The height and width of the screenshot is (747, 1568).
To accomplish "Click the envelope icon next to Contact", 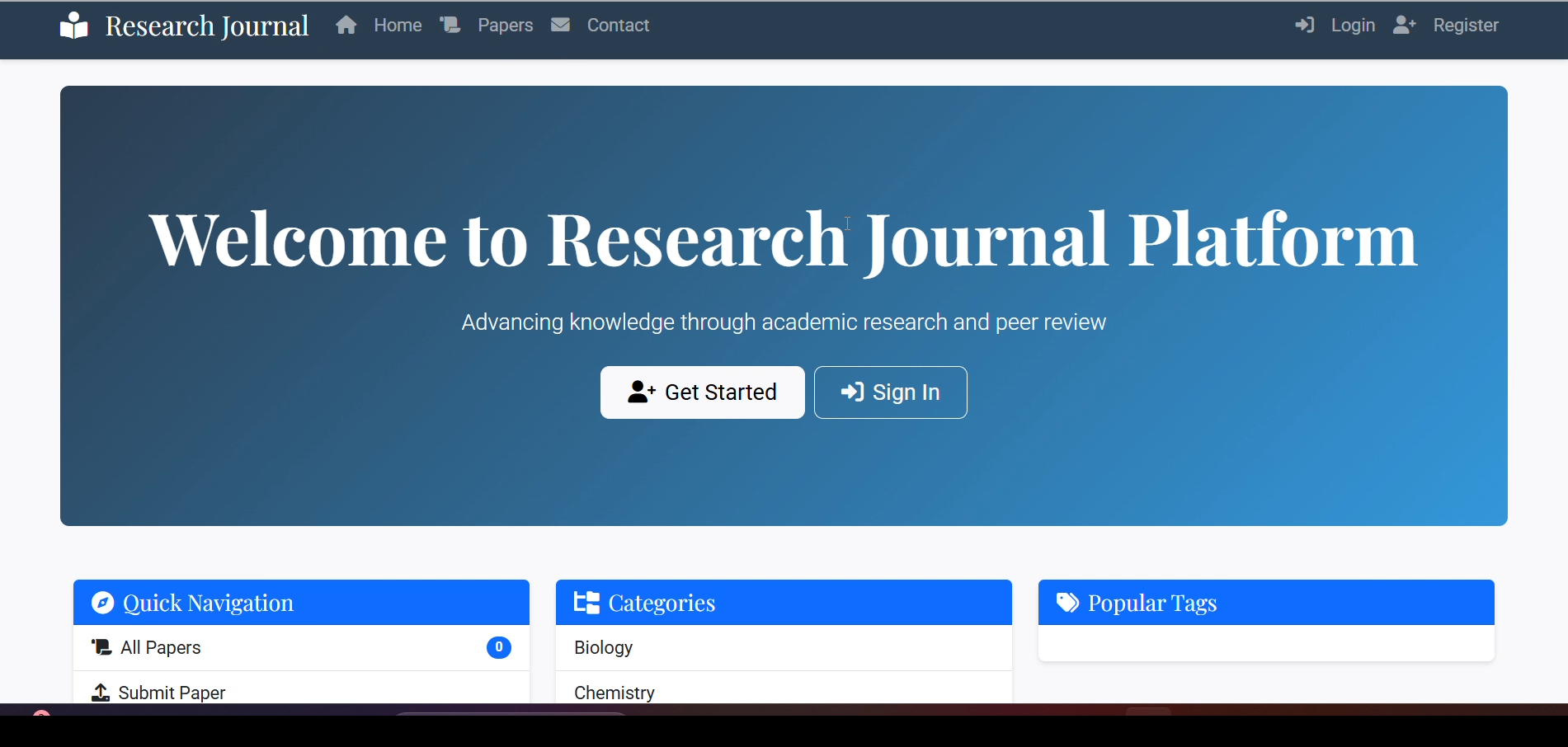I will [x=560, y=25].
